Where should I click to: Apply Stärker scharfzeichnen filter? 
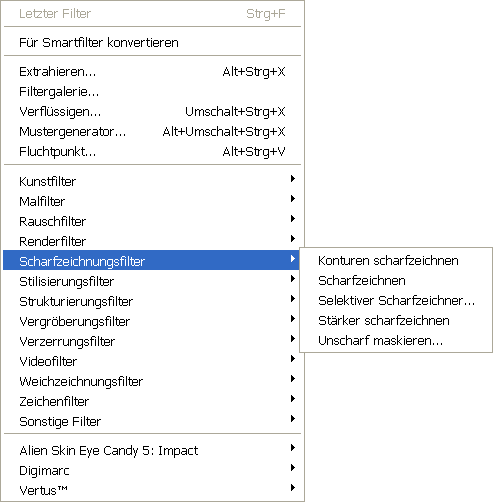click(396, 321)
